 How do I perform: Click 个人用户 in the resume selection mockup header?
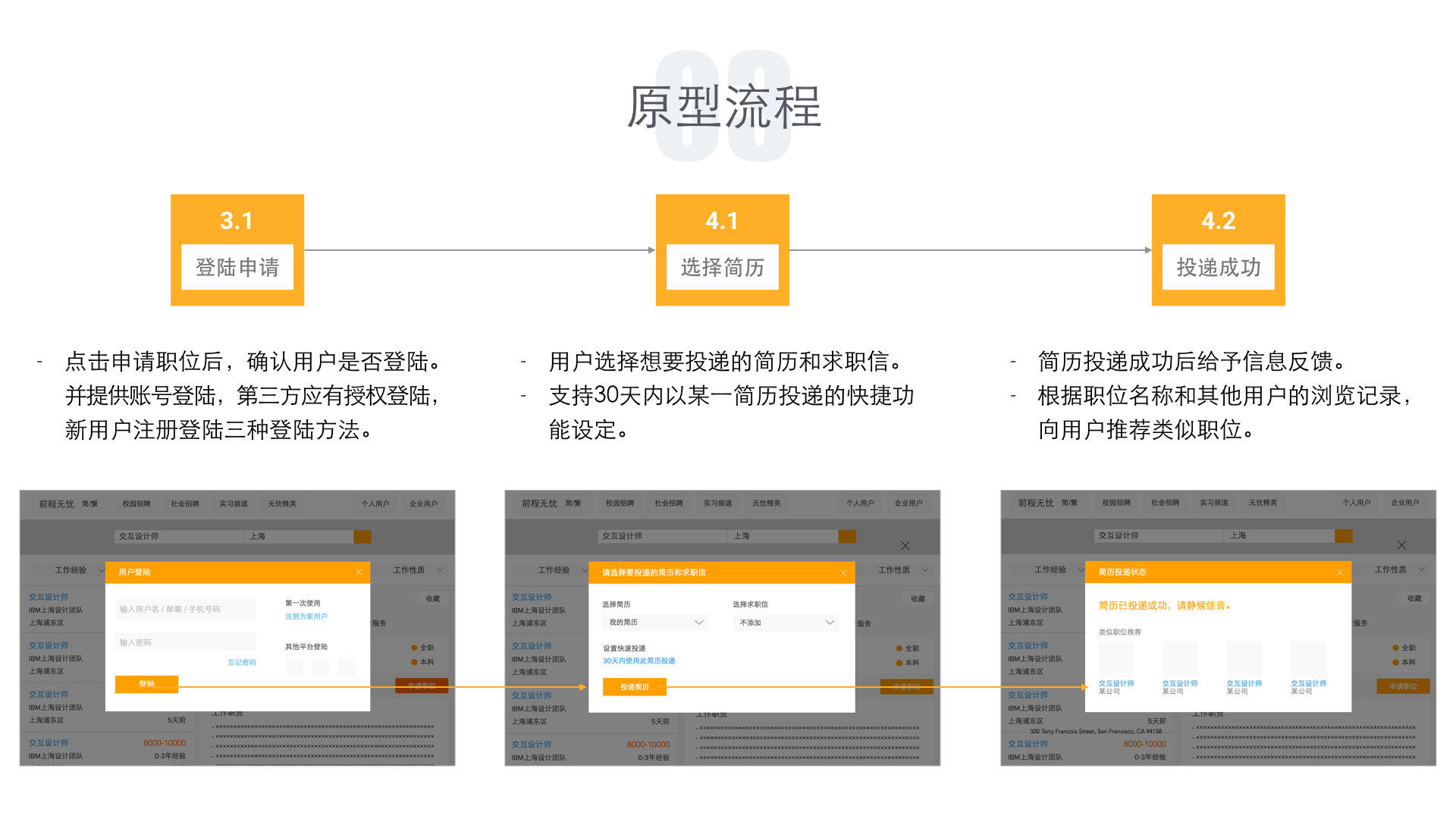(860, 504)
